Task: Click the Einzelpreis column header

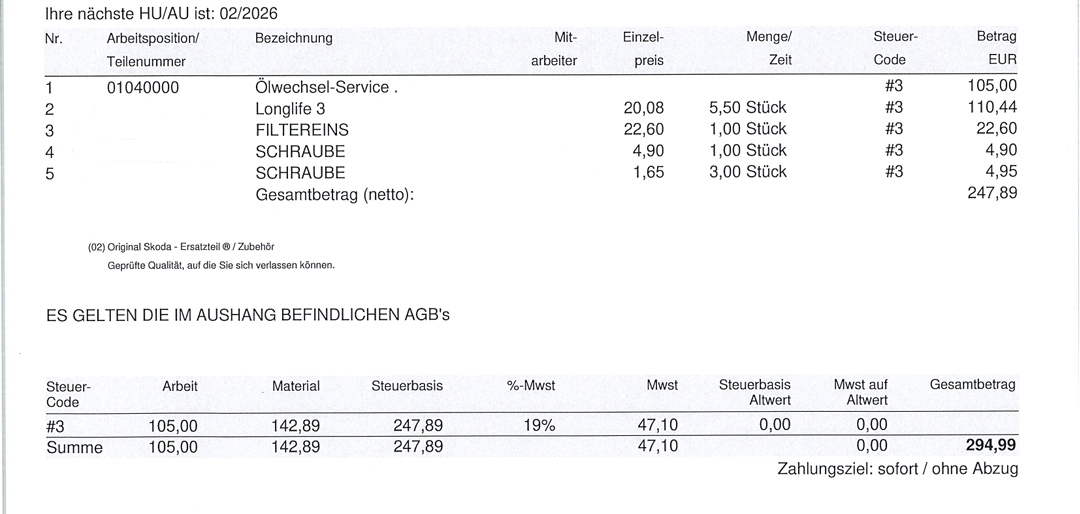Action: [644, 48]
